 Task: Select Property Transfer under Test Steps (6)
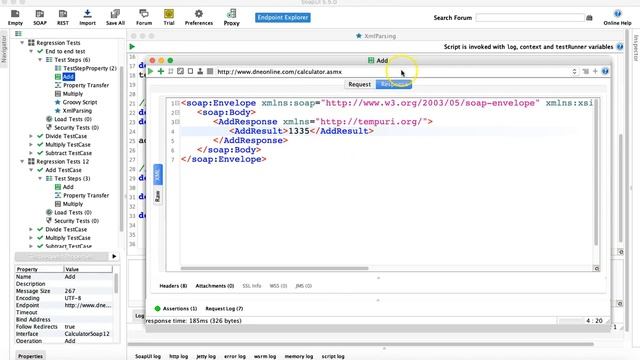(82, 85)
